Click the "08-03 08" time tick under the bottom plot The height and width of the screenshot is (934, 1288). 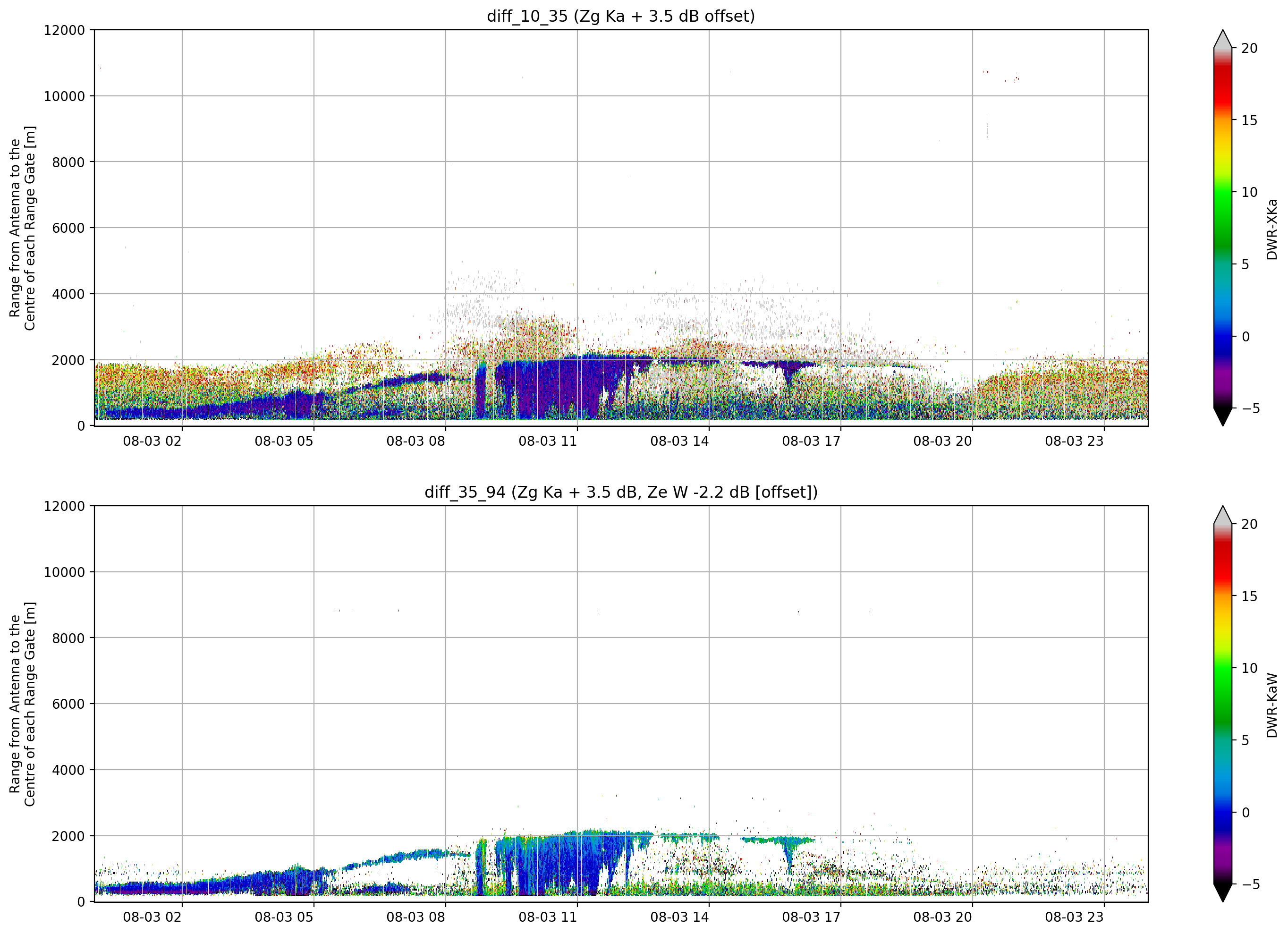tap(415, 917)
